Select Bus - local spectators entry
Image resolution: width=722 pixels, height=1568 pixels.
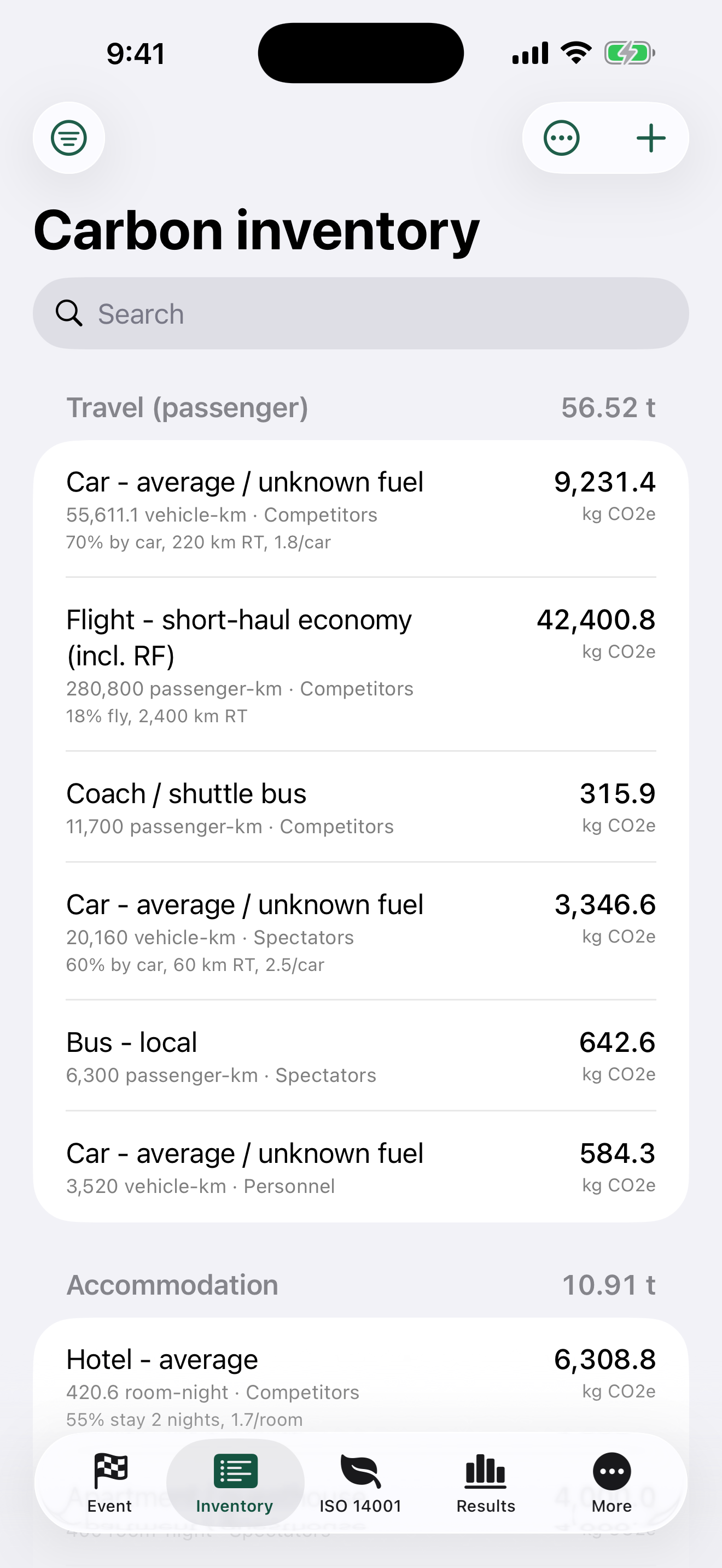[361, 1056]
